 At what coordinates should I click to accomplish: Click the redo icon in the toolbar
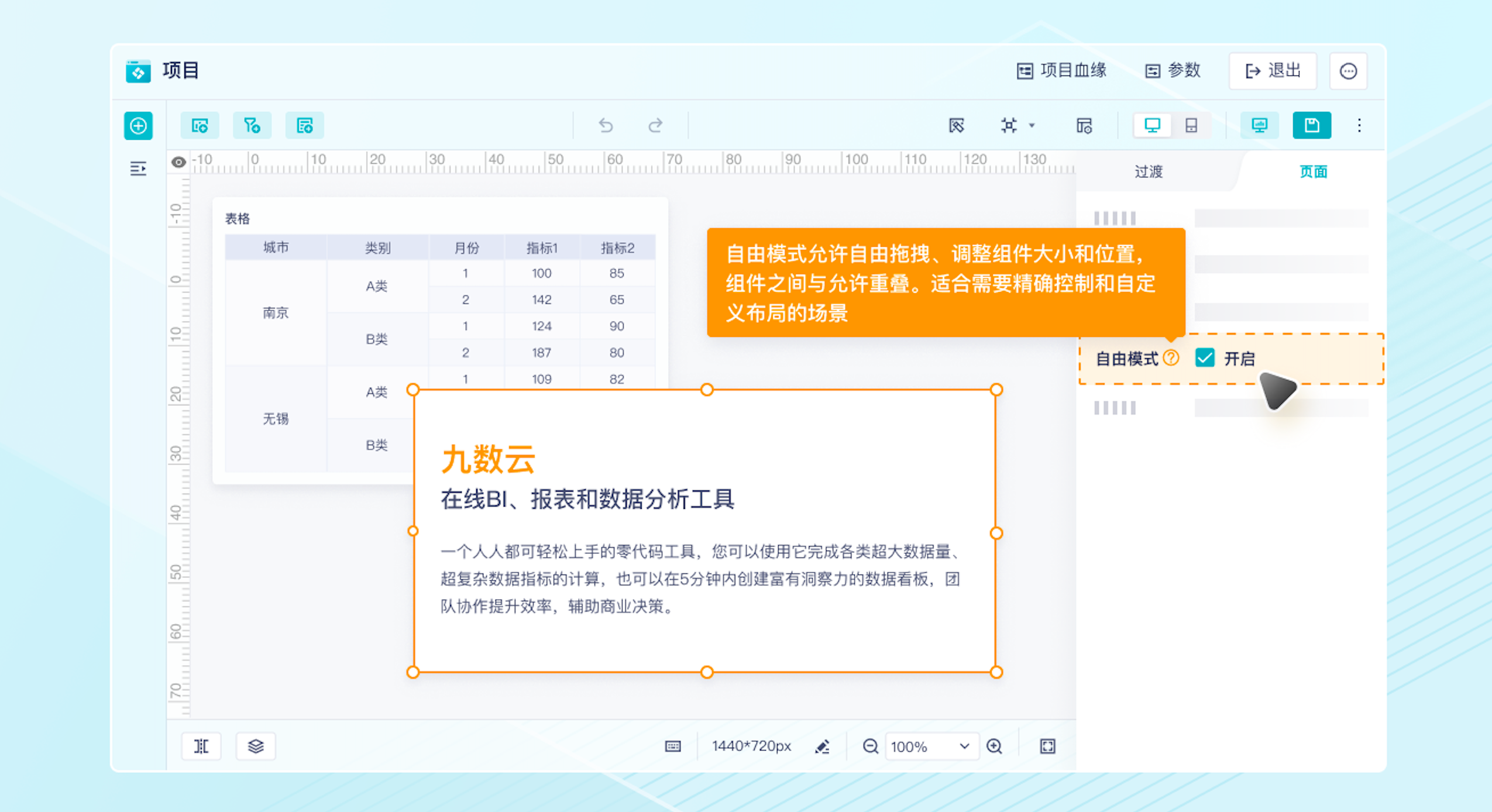coord(655,125)
